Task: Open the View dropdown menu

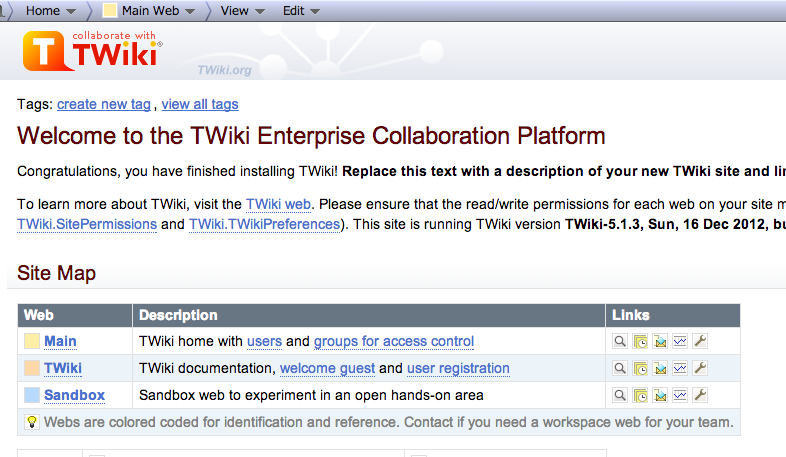Action: click(242, 11)
